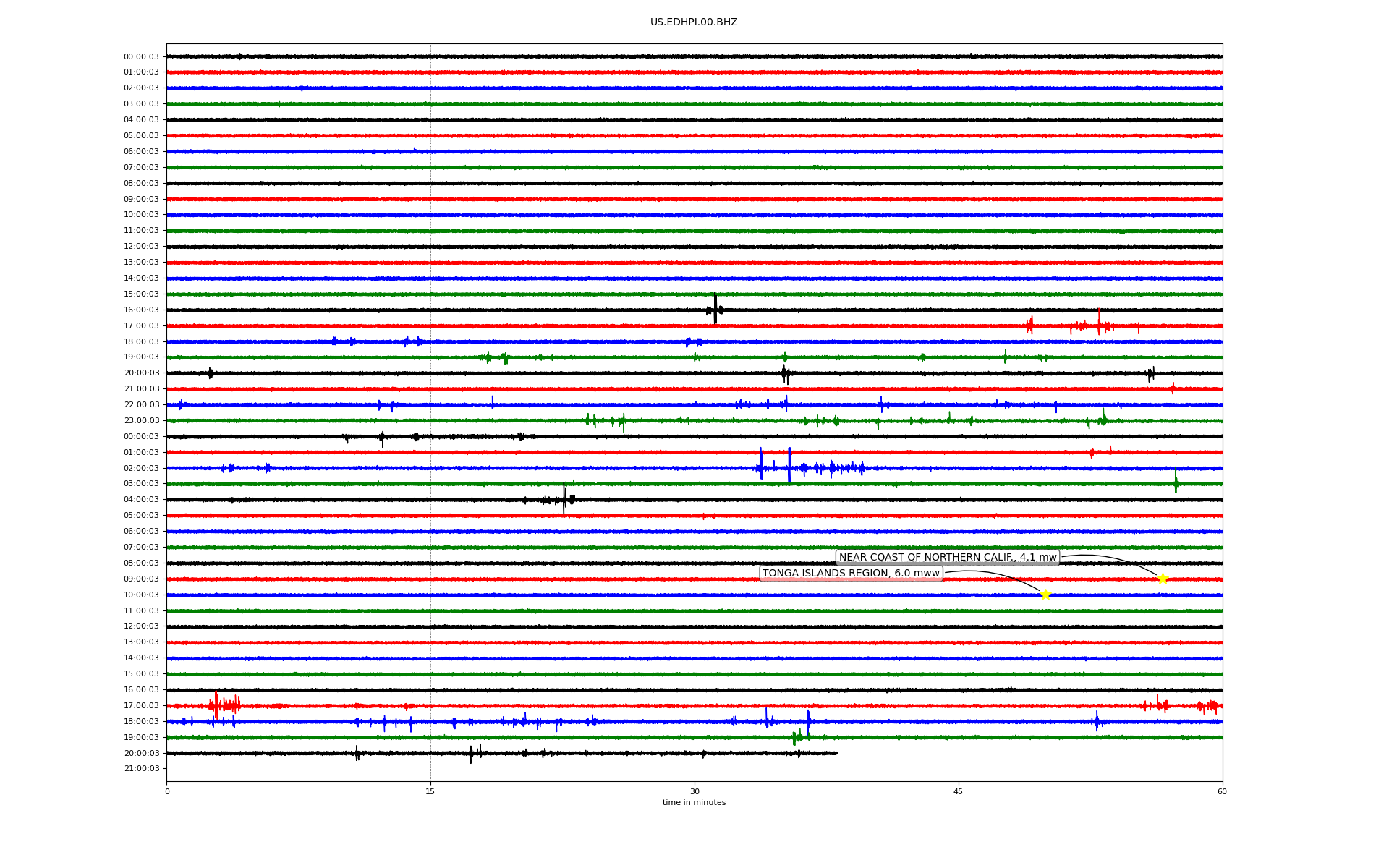Click the tall blue spikes on the 02:00:03 trace

[775, 465]
